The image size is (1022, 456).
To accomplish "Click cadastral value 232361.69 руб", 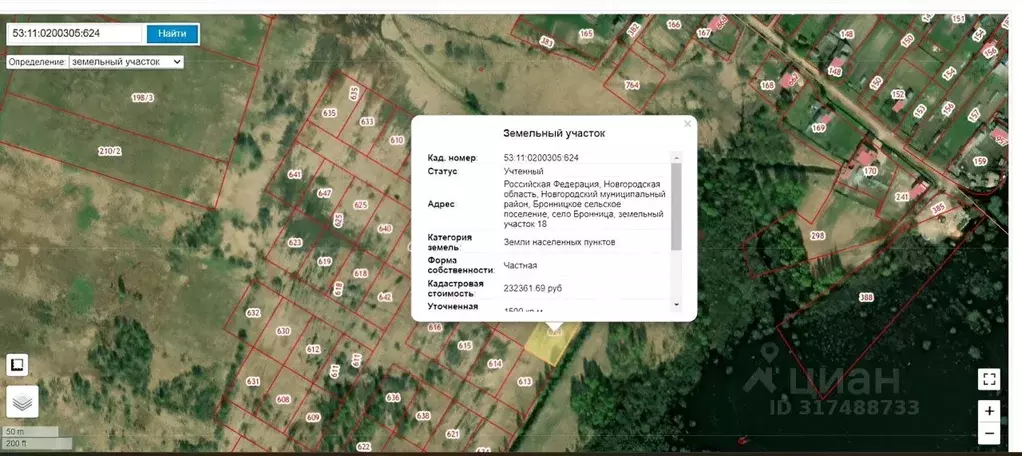I will tap(533, 288).
